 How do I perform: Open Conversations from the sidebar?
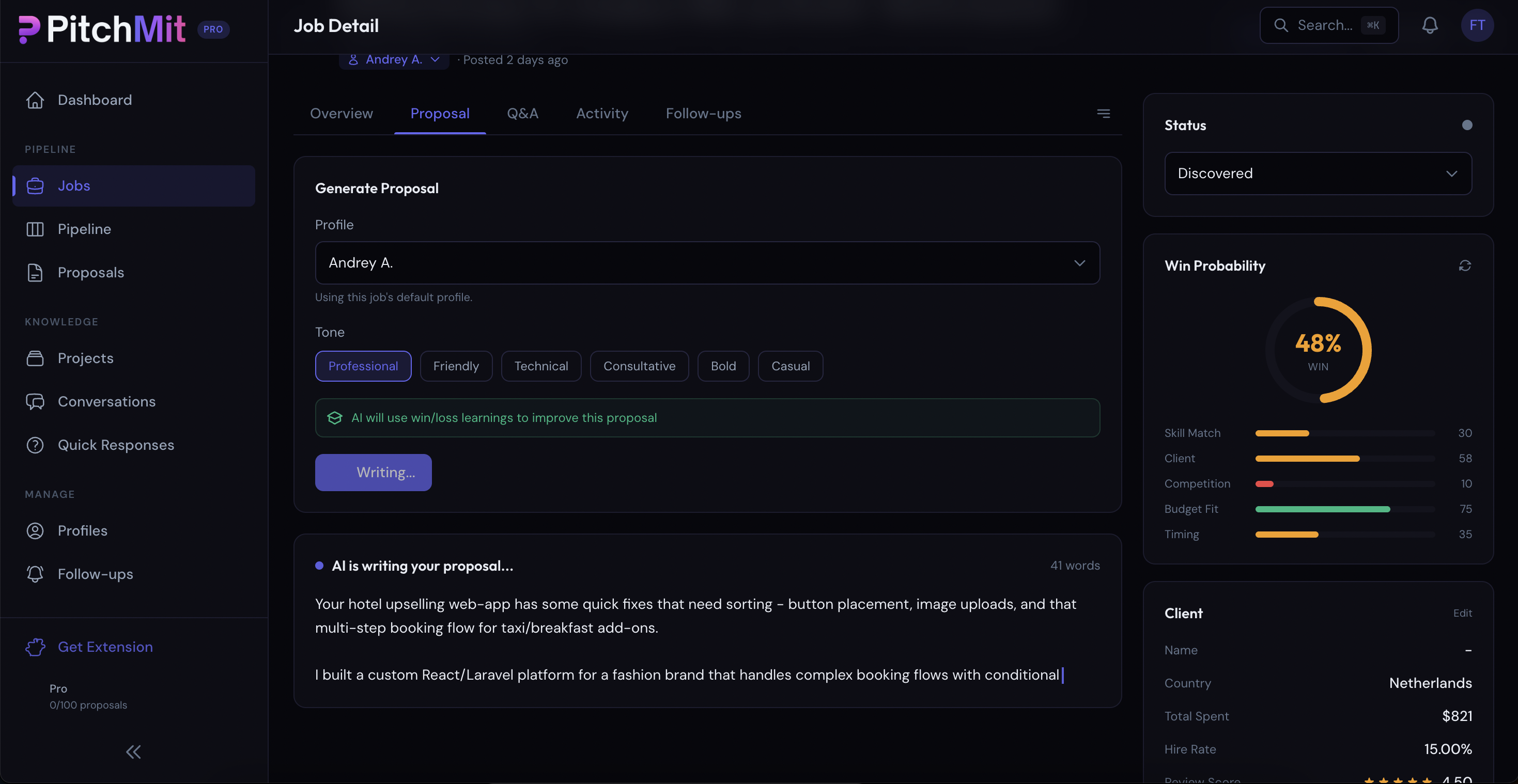pyautogui.click(x=106, y=402)
